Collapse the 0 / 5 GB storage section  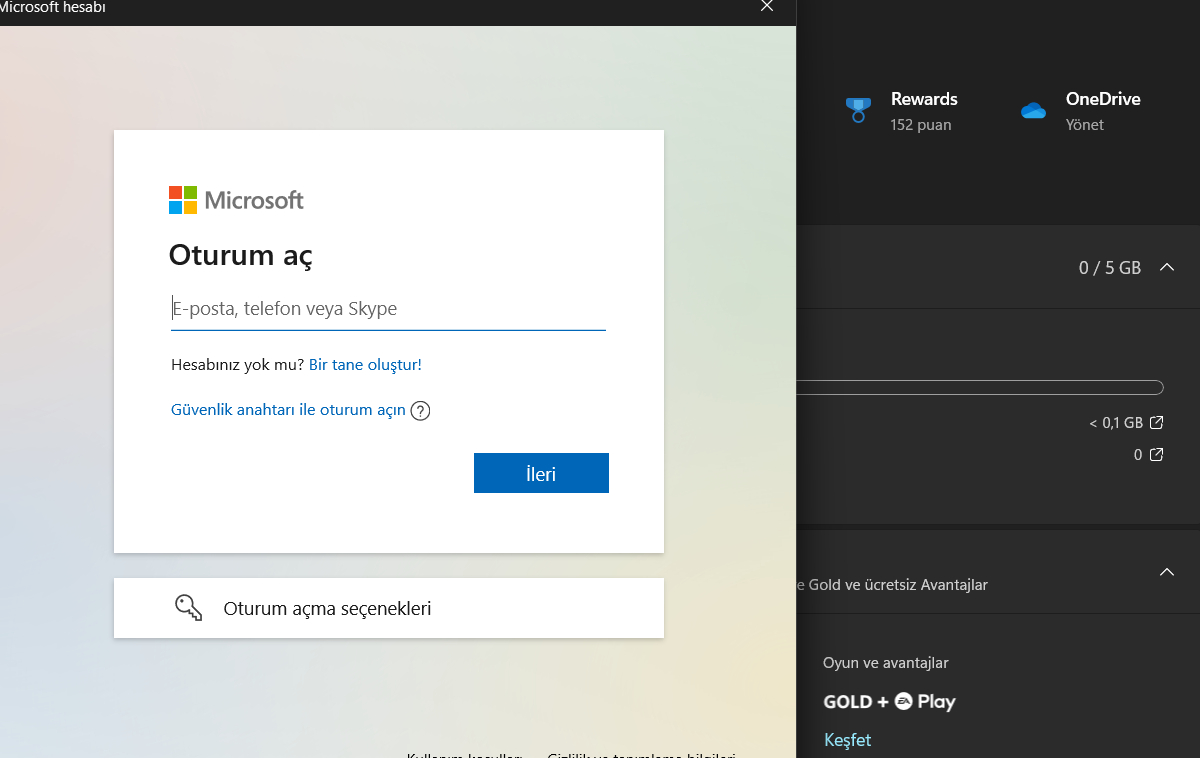(1166, 267)
